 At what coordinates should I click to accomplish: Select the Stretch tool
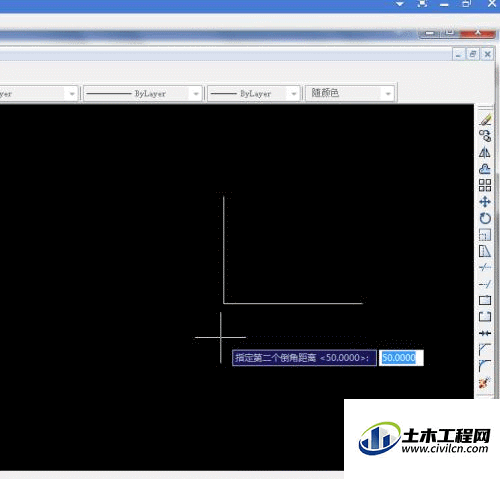485,251
